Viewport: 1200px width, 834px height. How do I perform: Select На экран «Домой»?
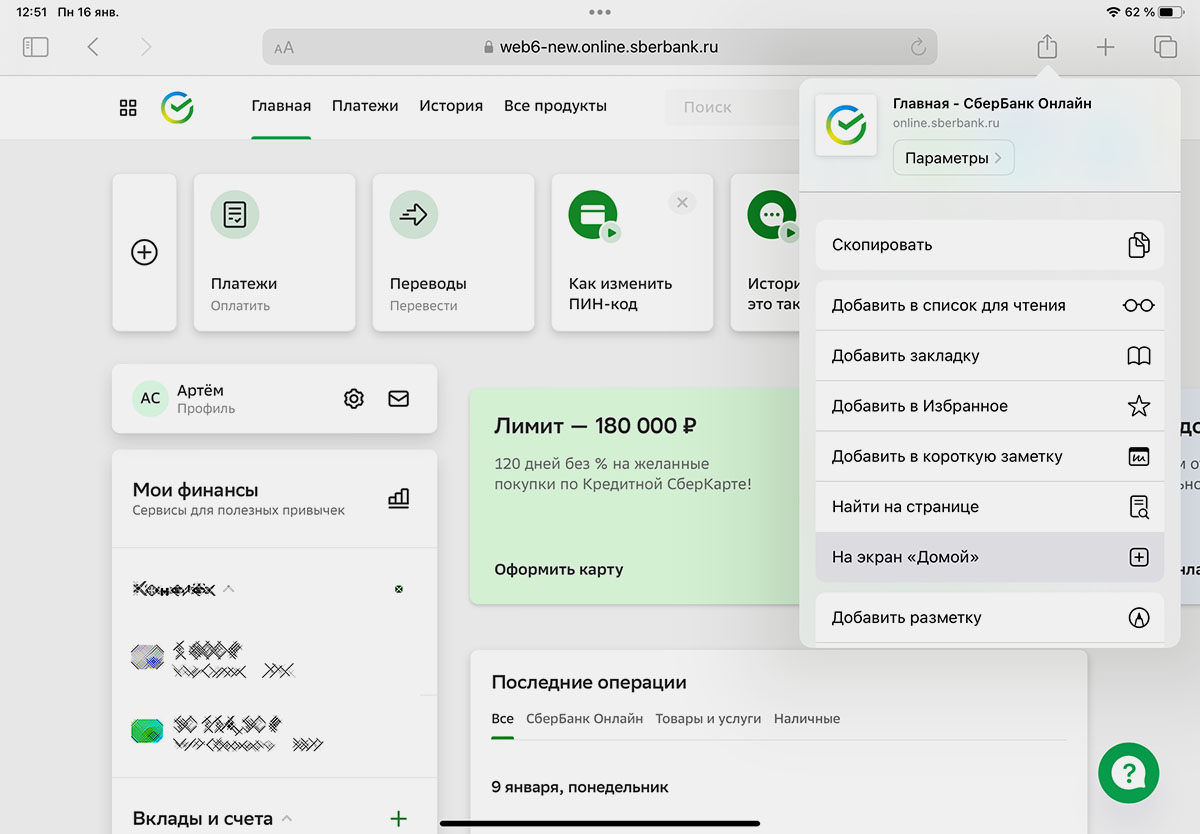click(990, 557)
